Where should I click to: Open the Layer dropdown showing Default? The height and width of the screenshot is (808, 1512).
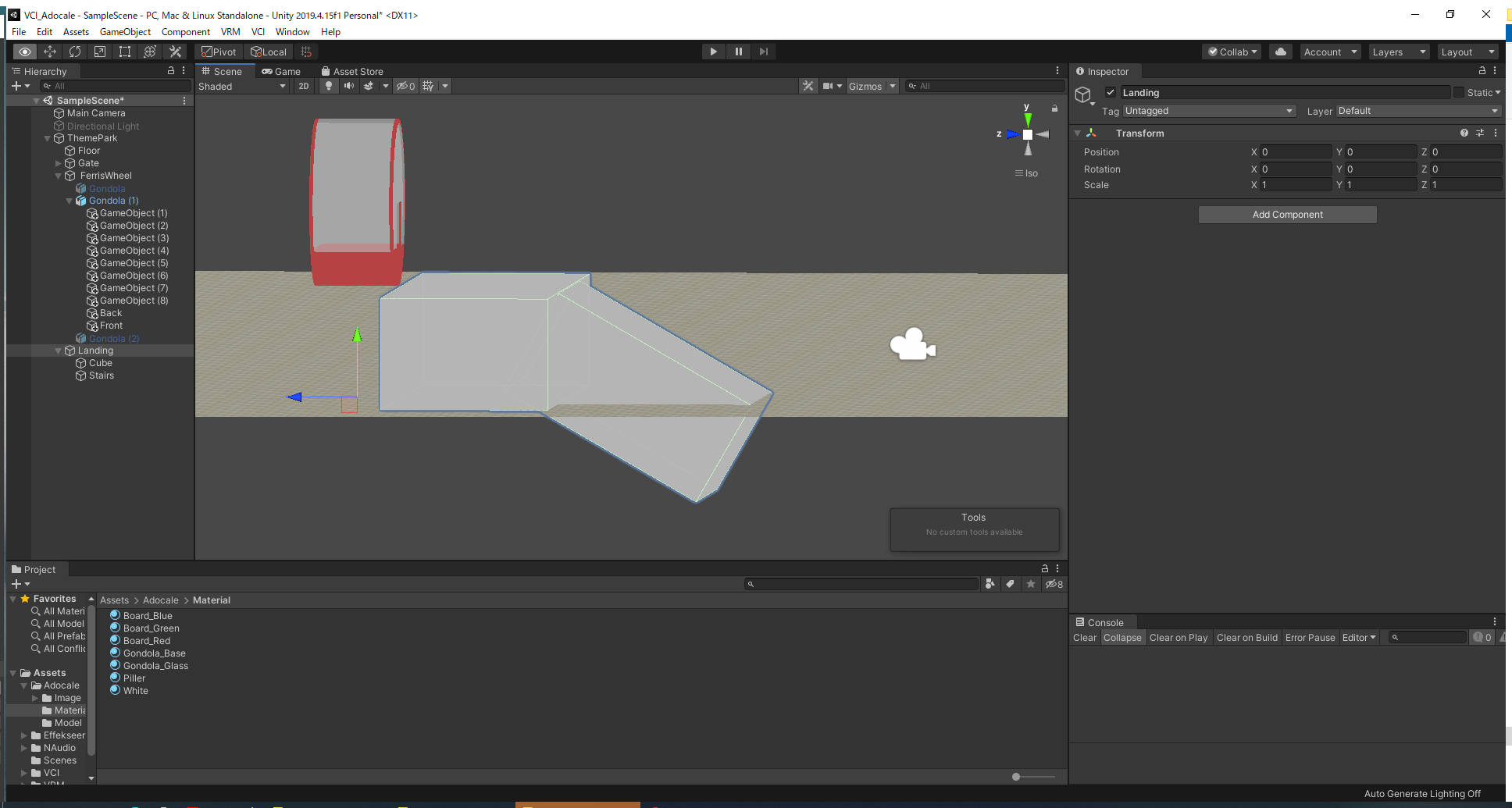(1418, 111)
